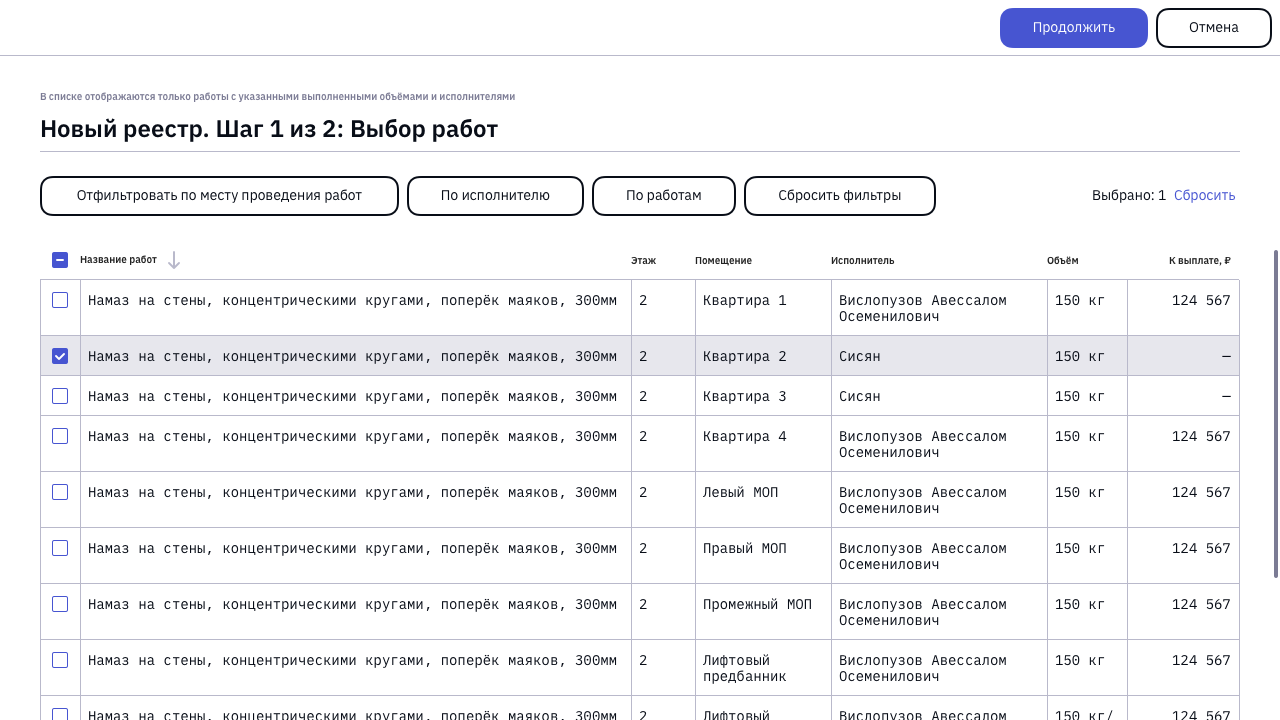Click the Промежный МОП cell

click(x=763, y=612)
